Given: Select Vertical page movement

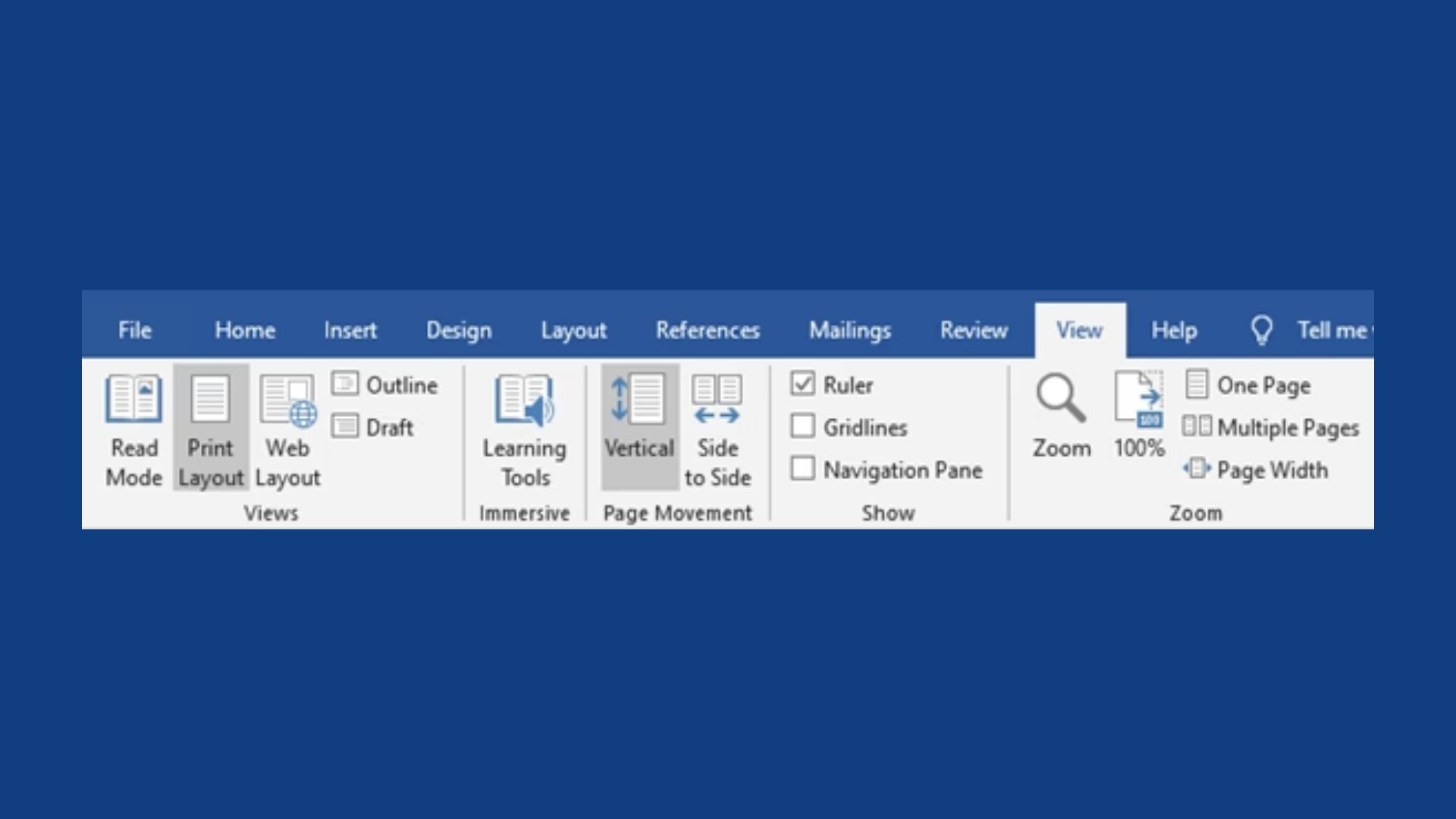Looking at the screenshot, I should 639,428.
